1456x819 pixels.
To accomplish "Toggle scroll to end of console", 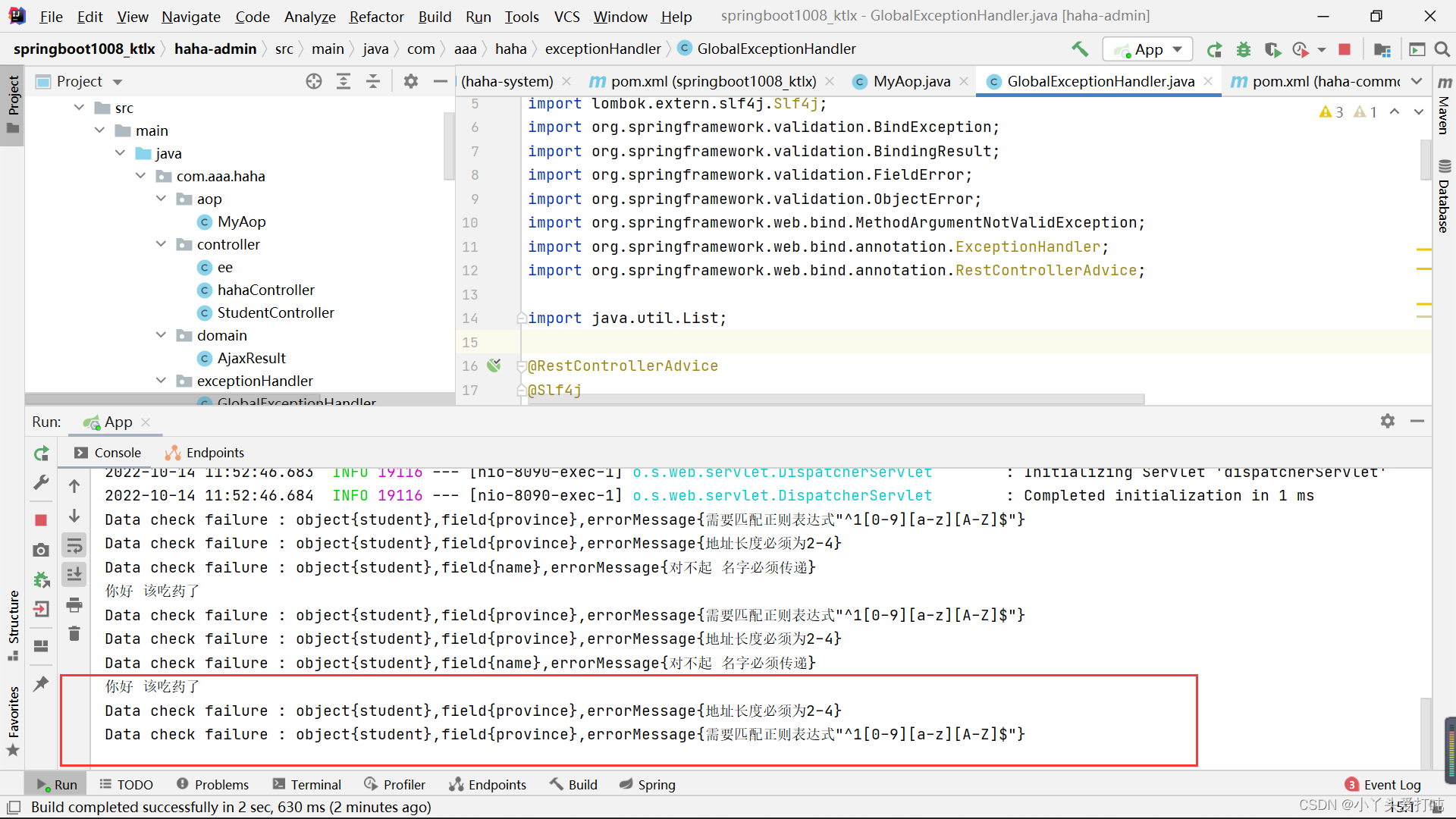I will (74, 575).
